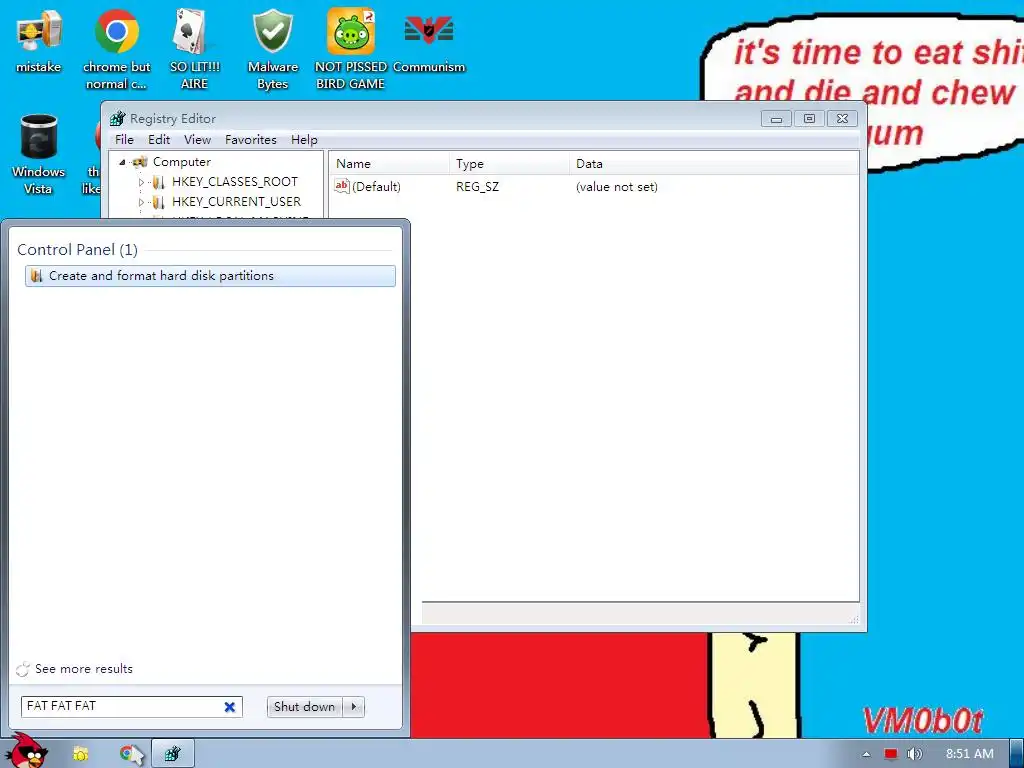Screen dimensions: 1024x768
Task: Clear the search text with the X button
Action: pos(230,707)
